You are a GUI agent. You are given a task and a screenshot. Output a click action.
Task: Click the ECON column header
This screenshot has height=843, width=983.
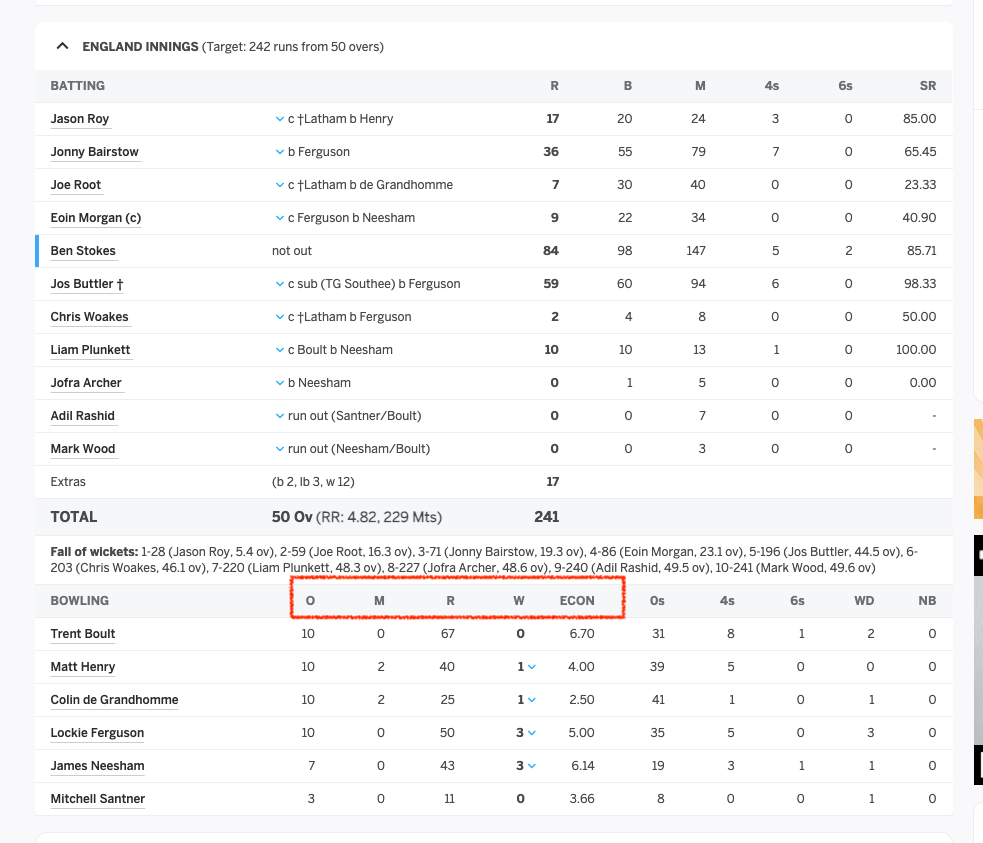(x=577, y=600)
